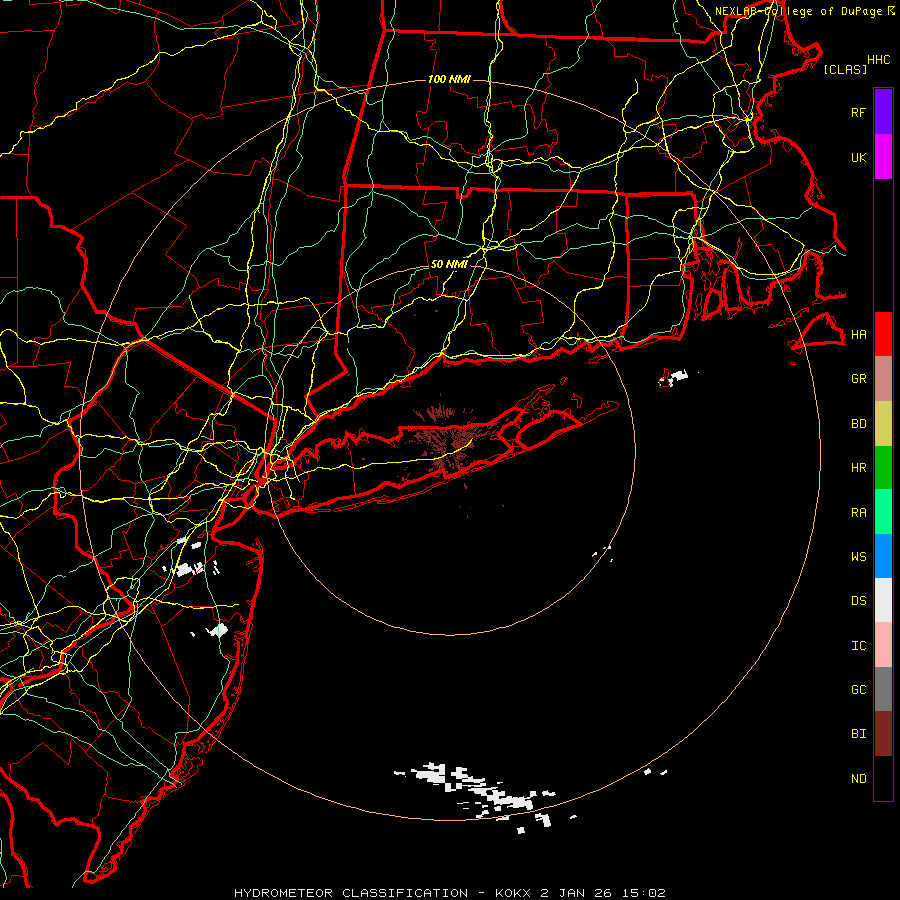Screen dimensions: 900x900
Task: Click the GR legend label
Action: [x=858, y=379]
